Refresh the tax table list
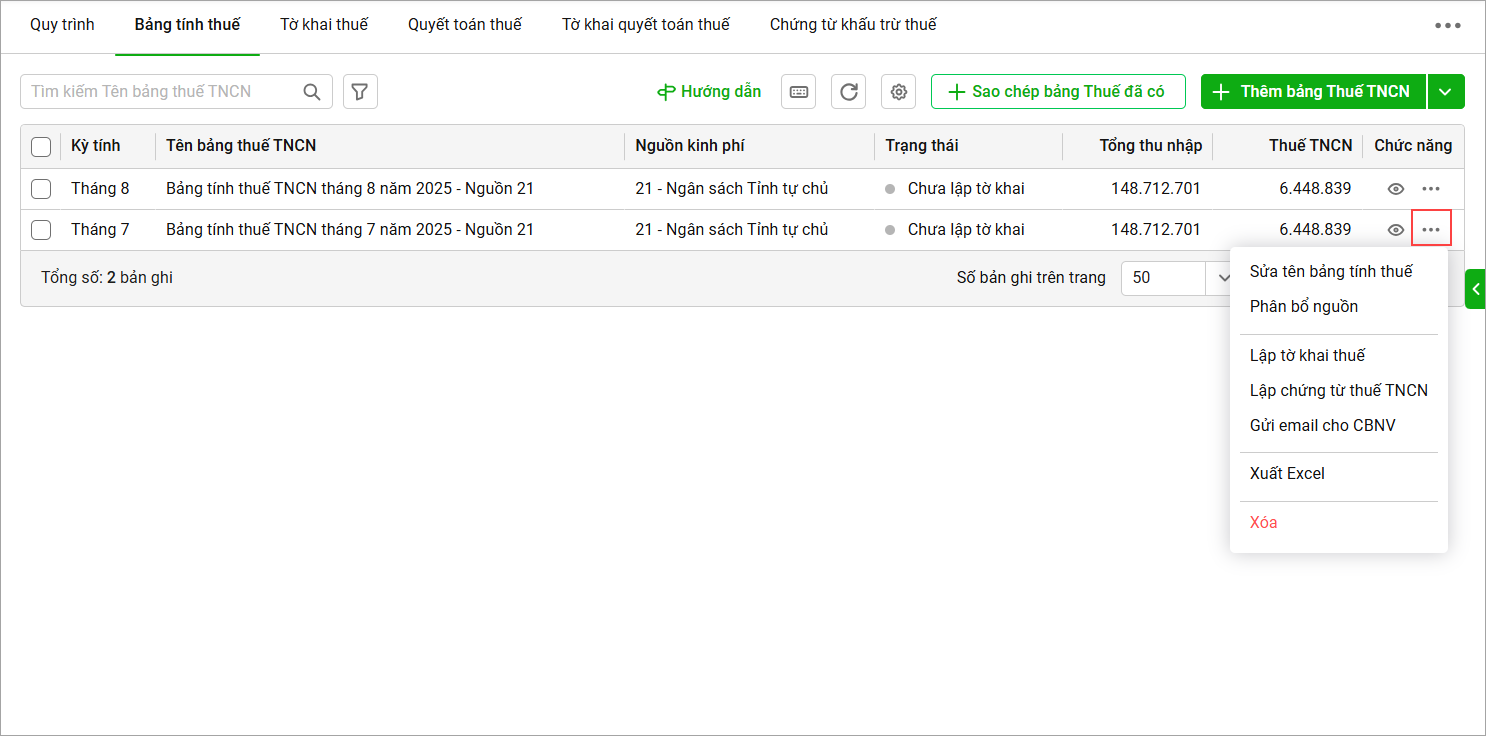This screenshot has width=1486, height=736. tap(848, 92)
